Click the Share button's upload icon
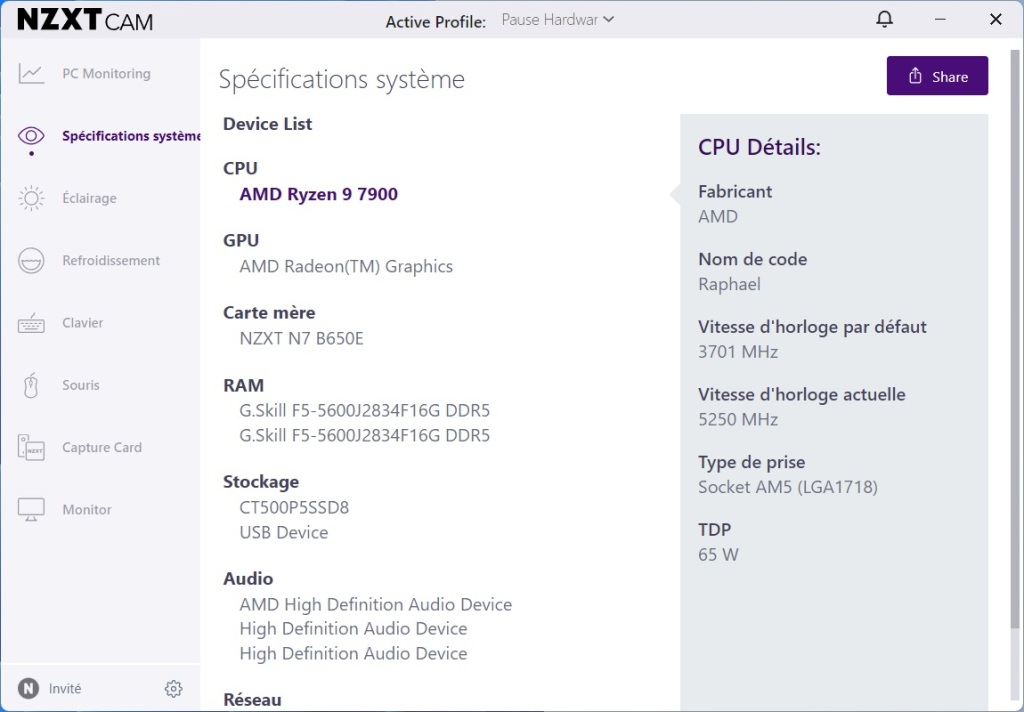This screenshot has height=712, width=1024. [x=915, y=75]
